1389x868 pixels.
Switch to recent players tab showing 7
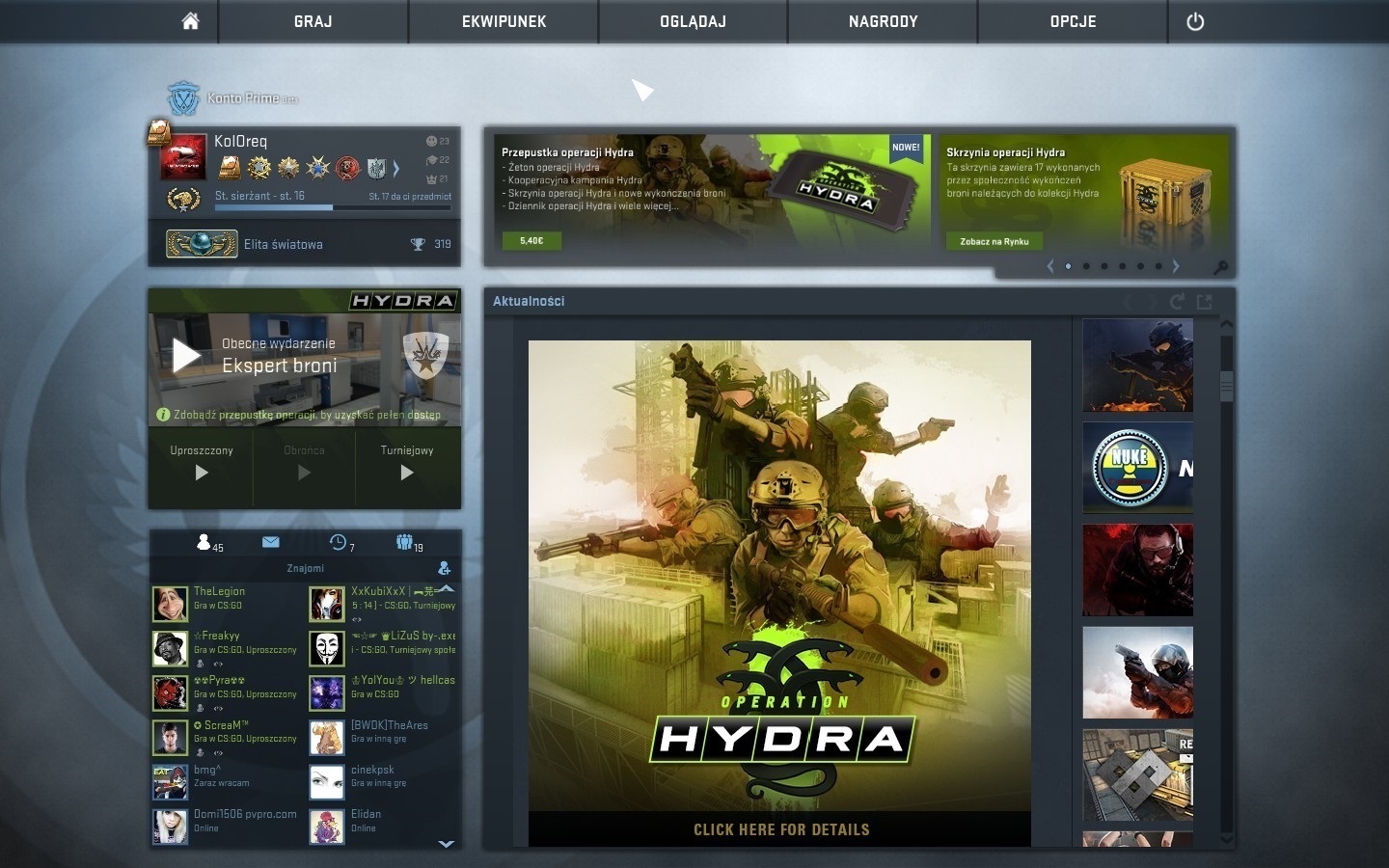pyautogui.click(x=341, y=543)
